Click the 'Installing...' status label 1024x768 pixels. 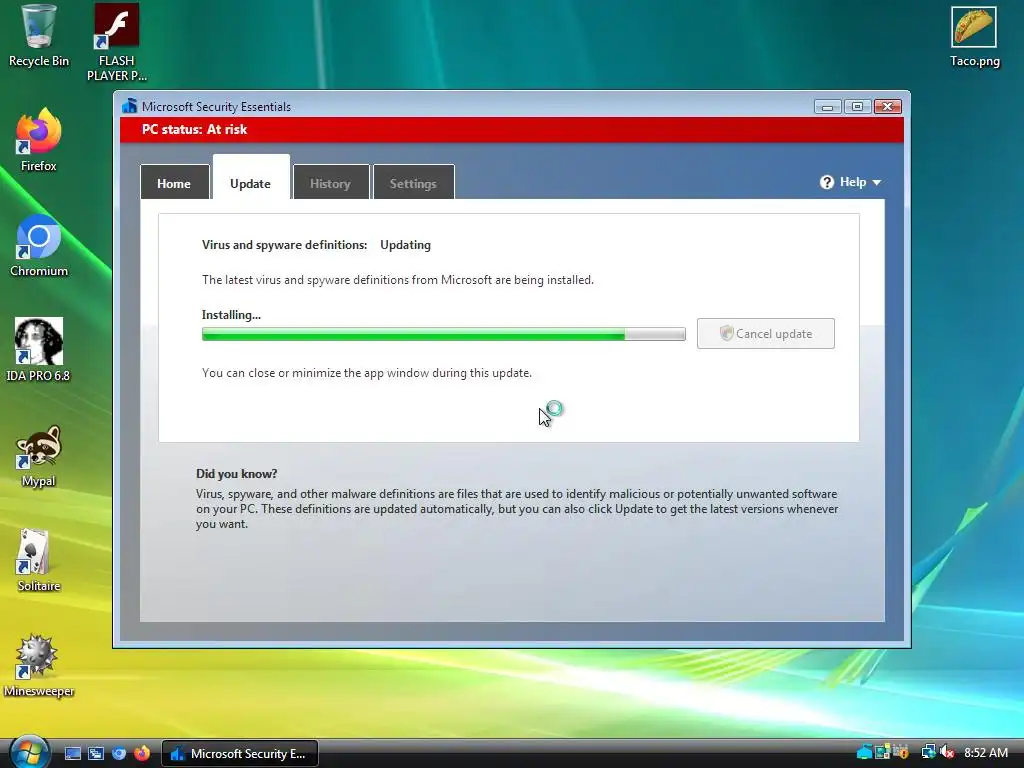tap(231, 315)
